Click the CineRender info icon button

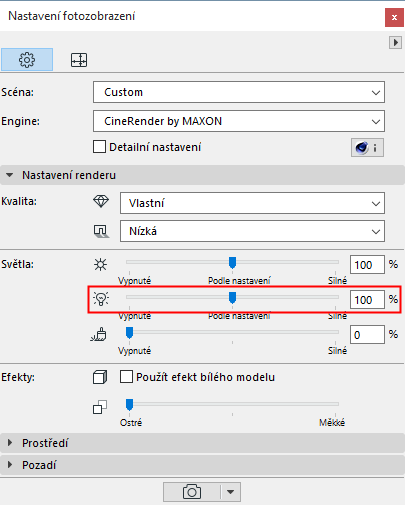pyautogui.click(x=367, y=147)
